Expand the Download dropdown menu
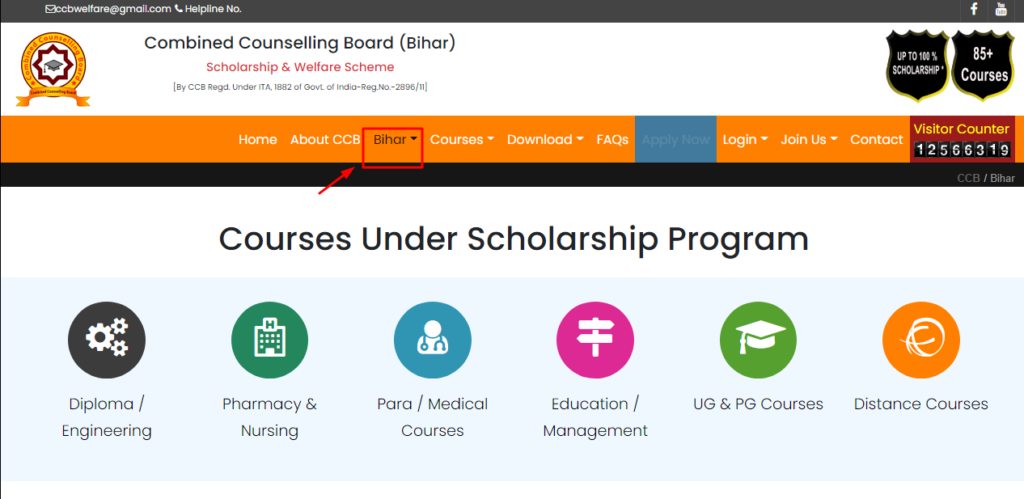 coord(545,140)
